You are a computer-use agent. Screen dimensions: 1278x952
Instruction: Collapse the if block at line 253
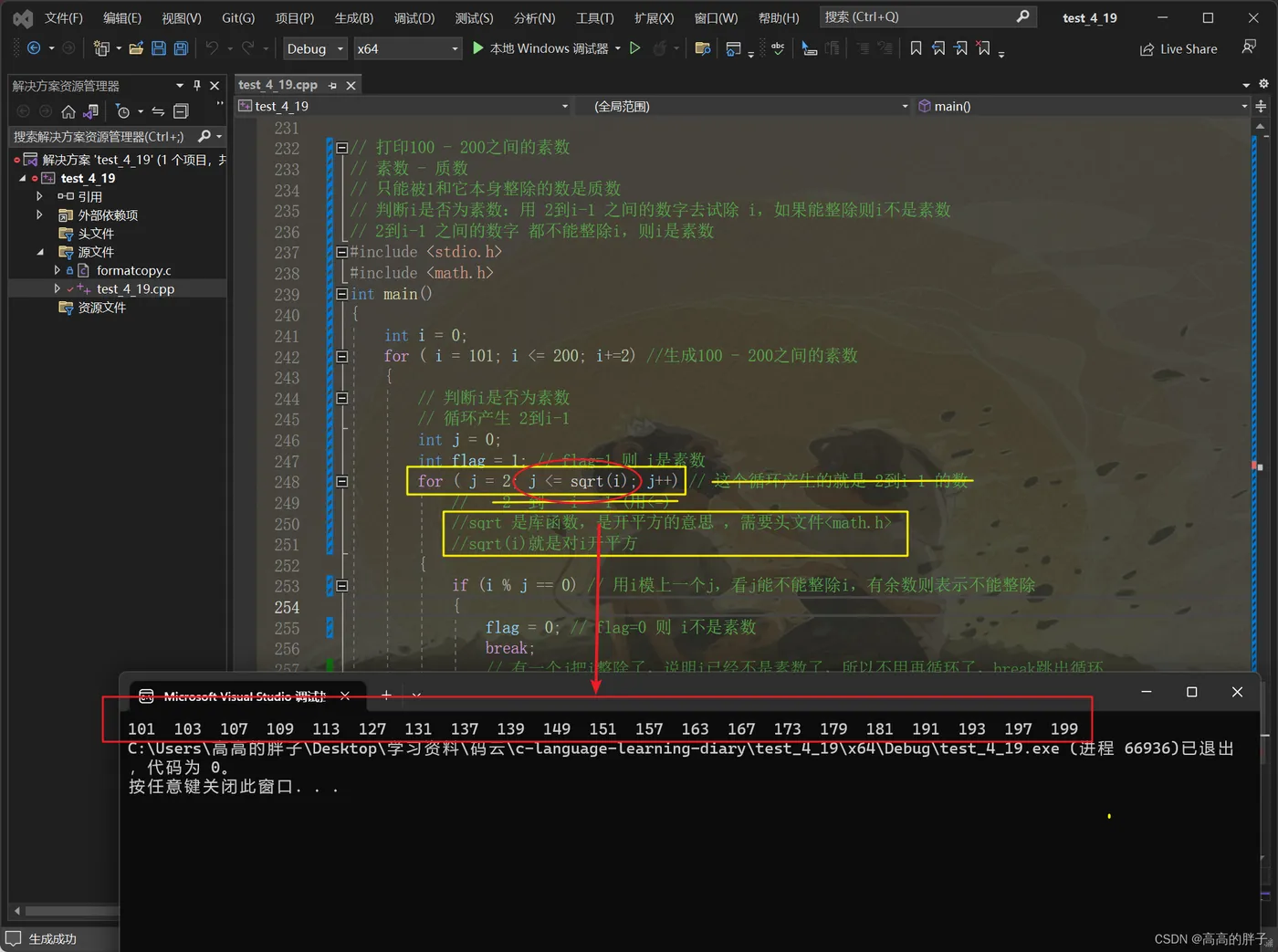click(341, 585)
